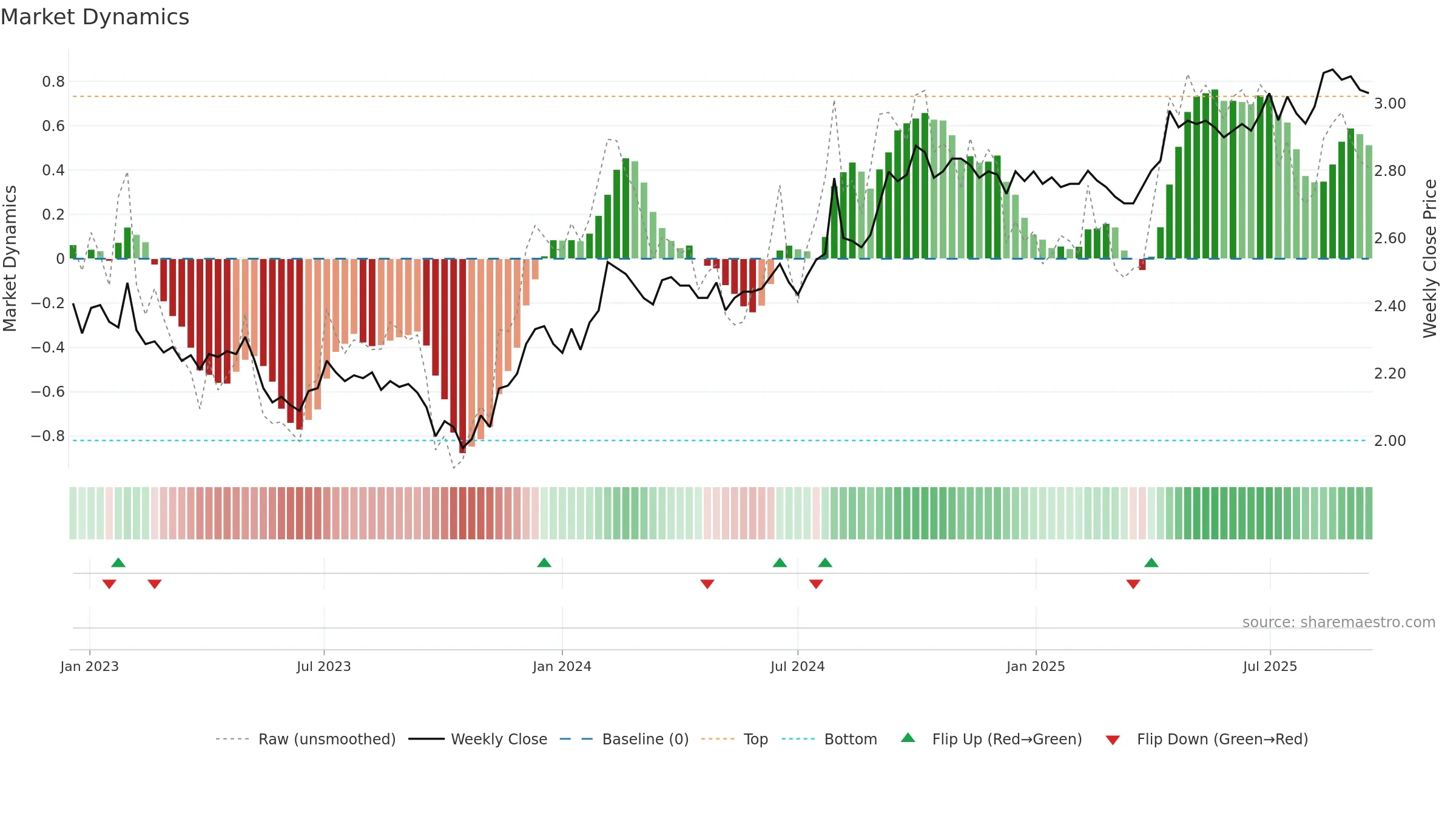Click the Market Dynamics chart title
1456x819 pixels.
click(x=95, y=17)
